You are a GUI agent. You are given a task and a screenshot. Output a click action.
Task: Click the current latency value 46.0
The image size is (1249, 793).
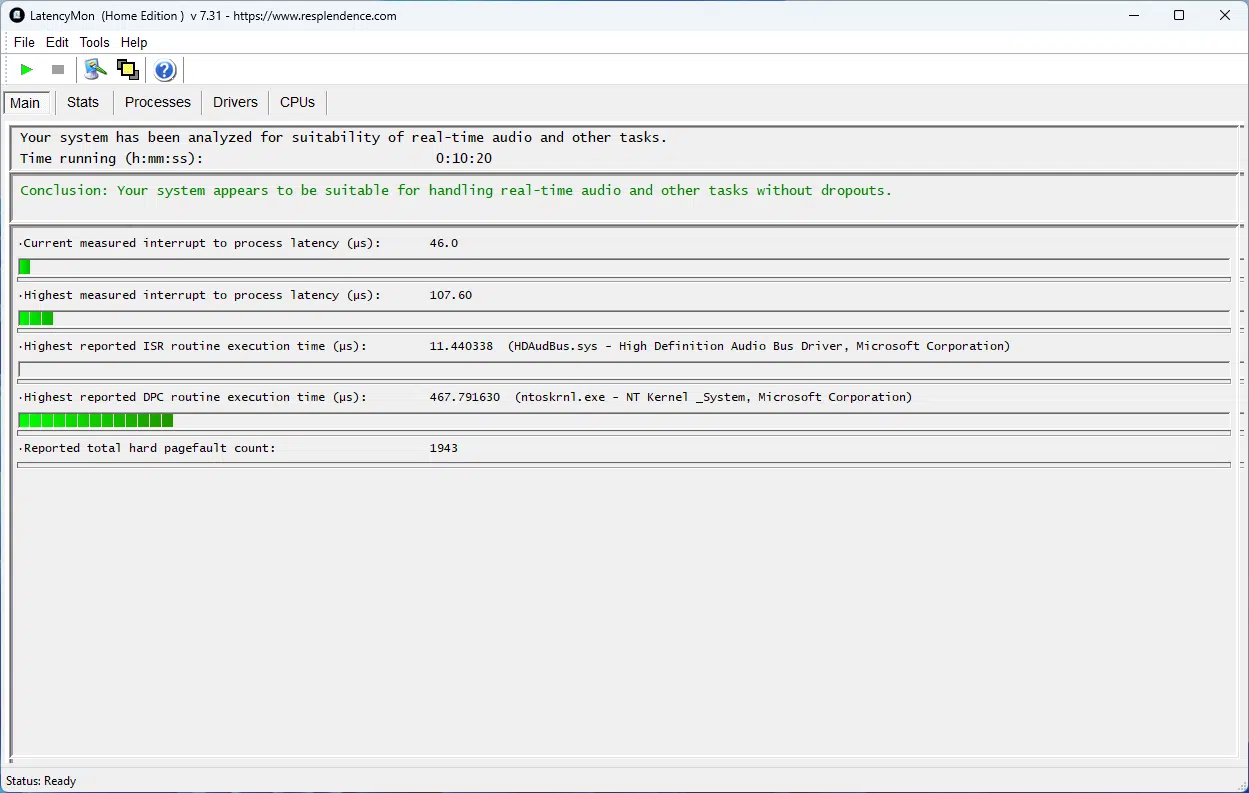(x=444, y=243)
